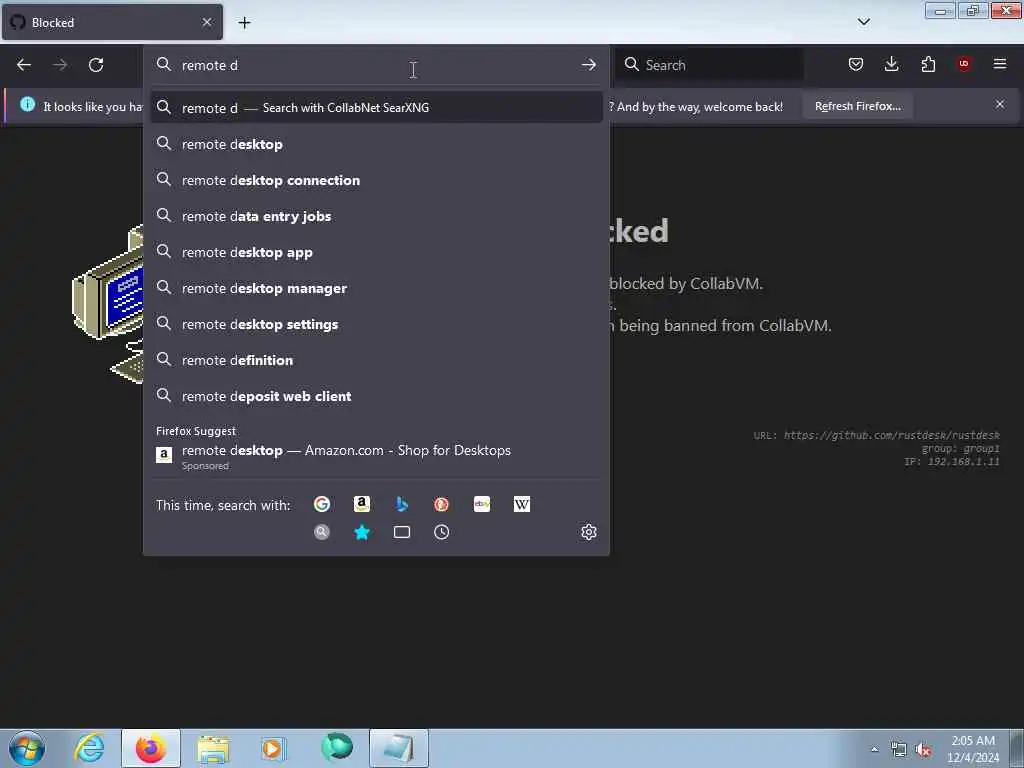The height and width of the screenshot is (768, 1024).
Task: Search this time with DuckDuckGo icon
Action: coord(441,504)
